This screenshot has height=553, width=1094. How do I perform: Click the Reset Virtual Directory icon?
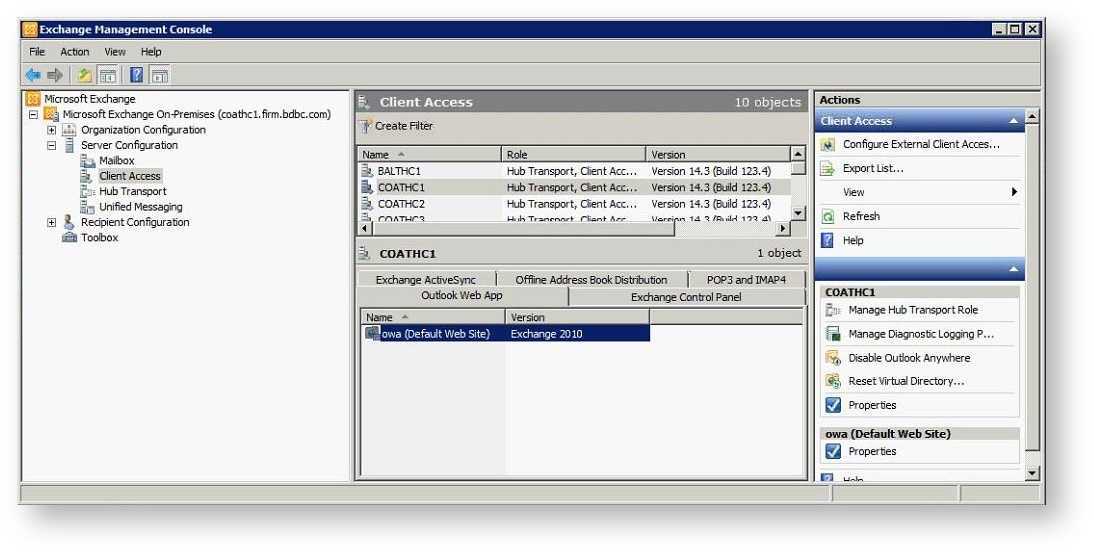833,381
